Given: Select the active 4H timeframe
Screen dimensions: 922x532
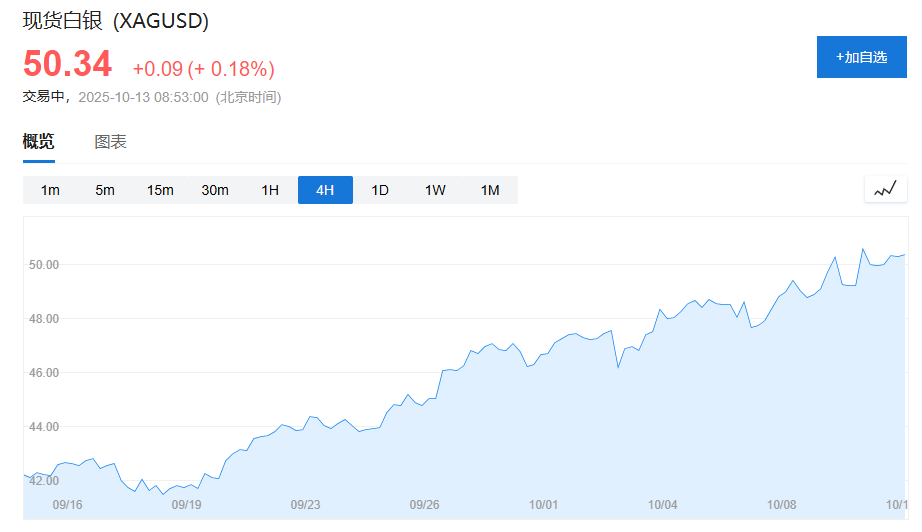Looking at the screenshot, I should tap(325, 190).
